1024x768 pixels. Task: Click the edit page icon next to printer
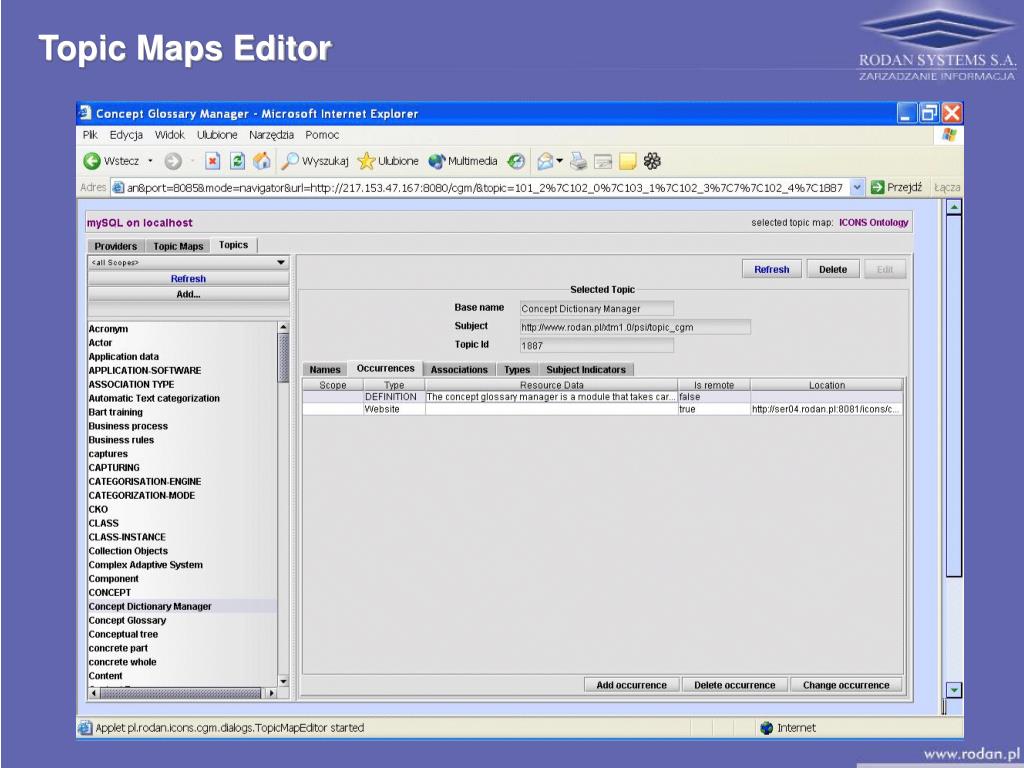603,161
